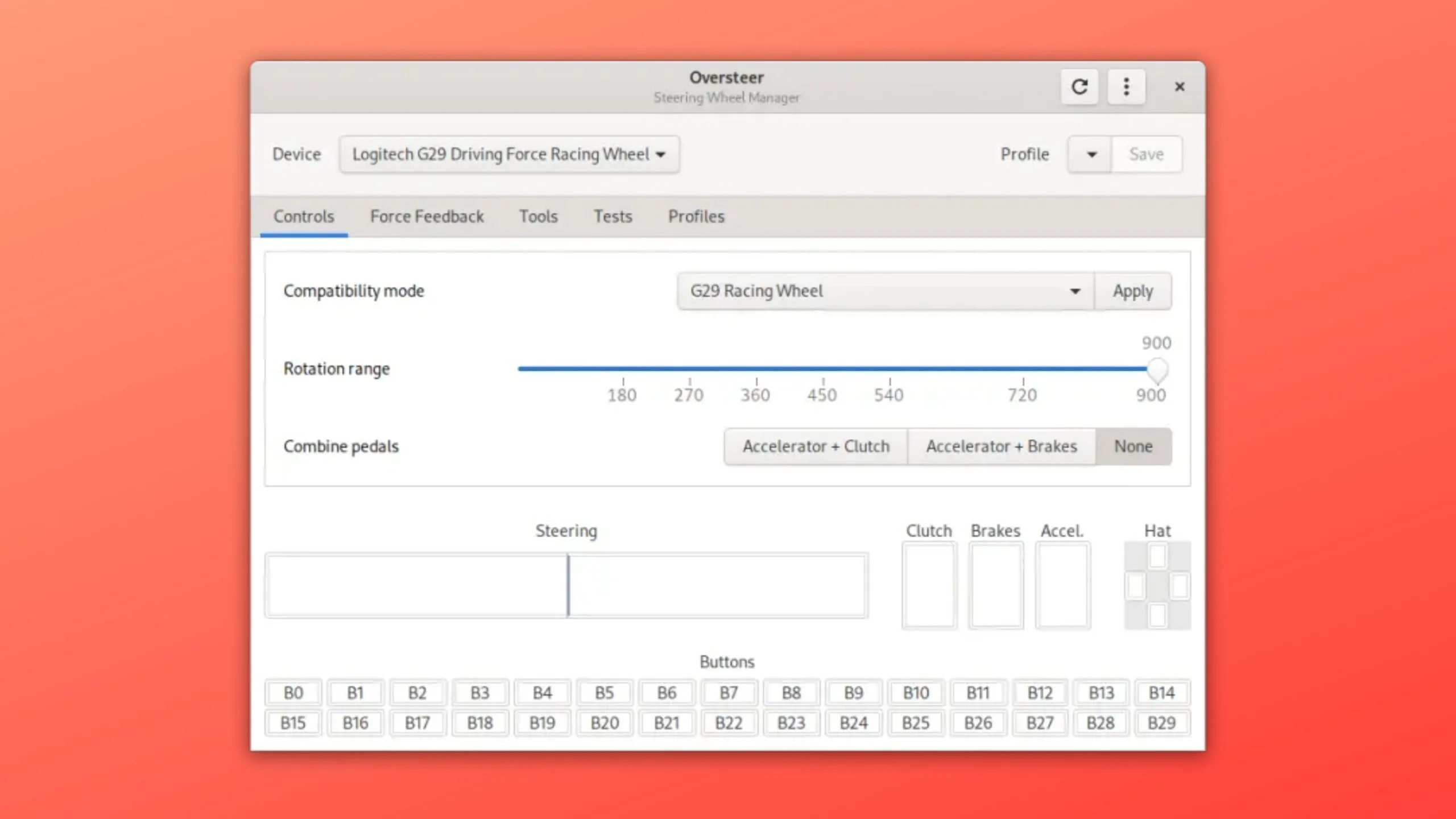Screen dimensions: 1456x819
Task: Click the Apply button
Action: [1132, 290]
